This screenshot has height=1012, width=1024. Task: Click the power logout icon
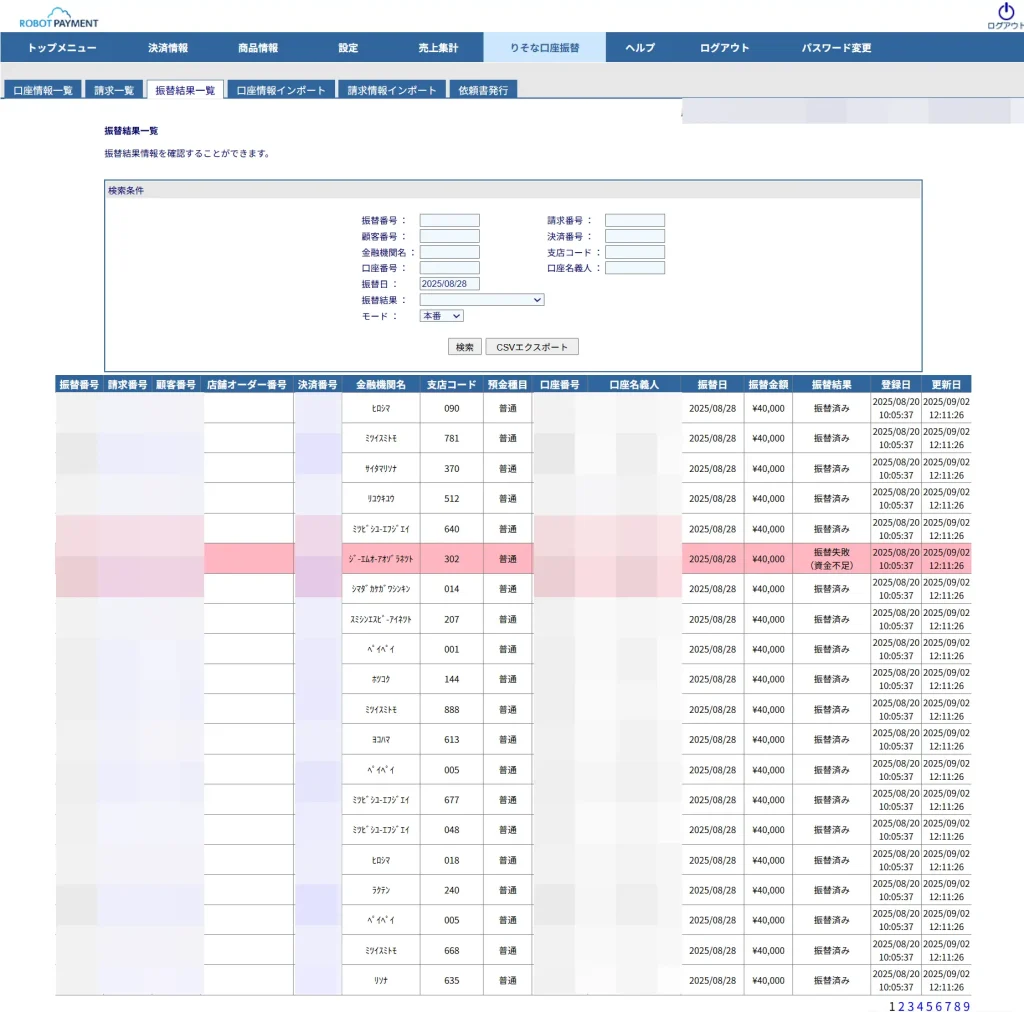(x=1006, y=12)
